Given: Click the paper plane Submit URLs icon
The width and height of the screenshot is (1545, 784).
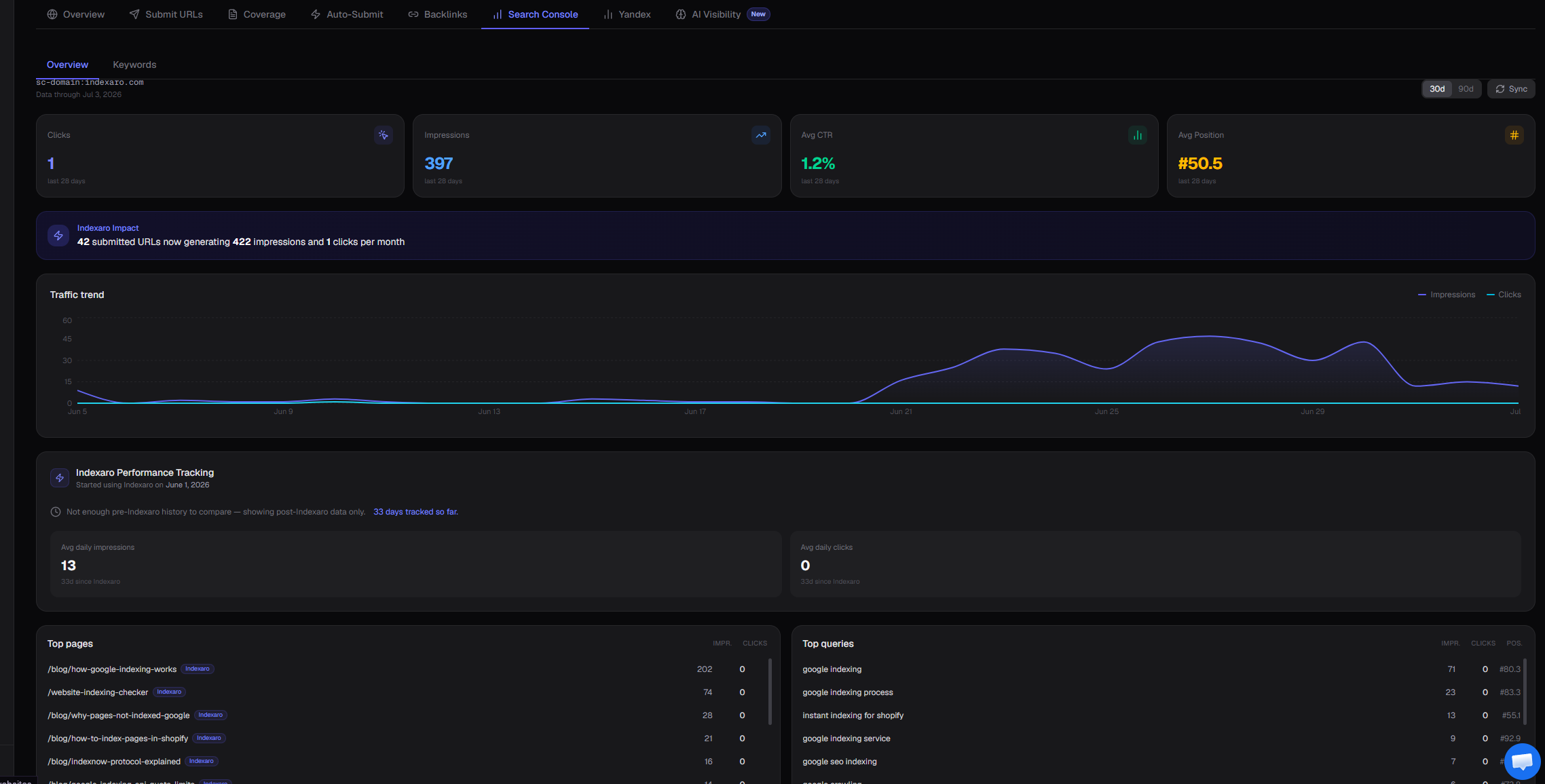Looking at the screenshot, I should 134,14.
